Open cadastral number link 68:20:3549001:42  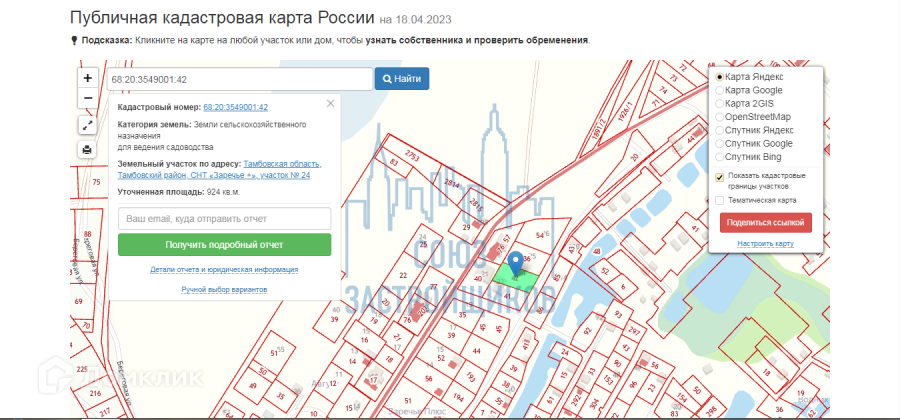(235, 107)
